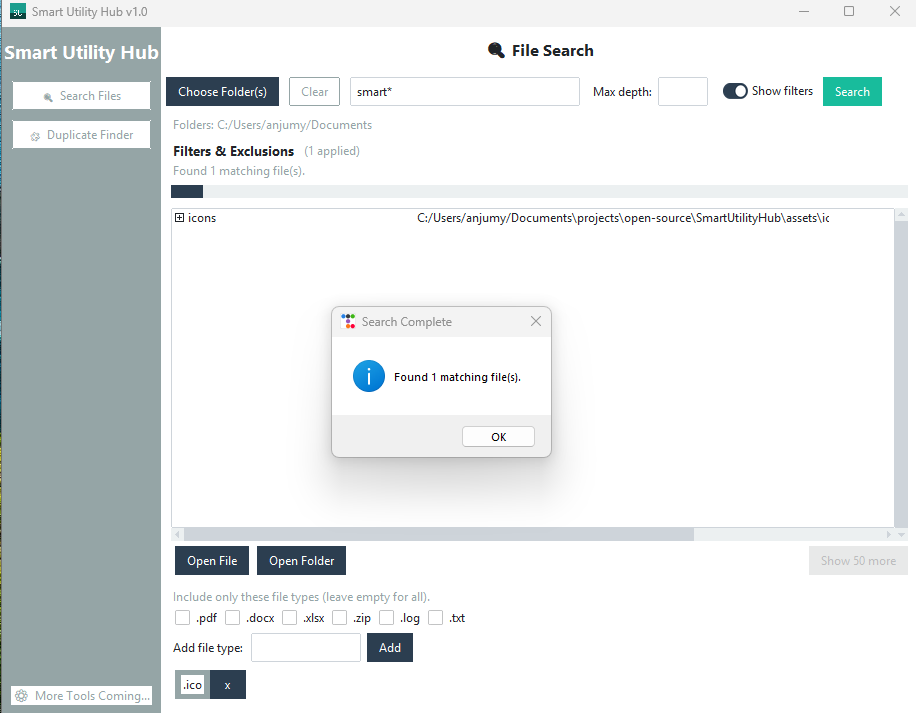Click inside the smart* search pattern field

click(x=464, y=90)
